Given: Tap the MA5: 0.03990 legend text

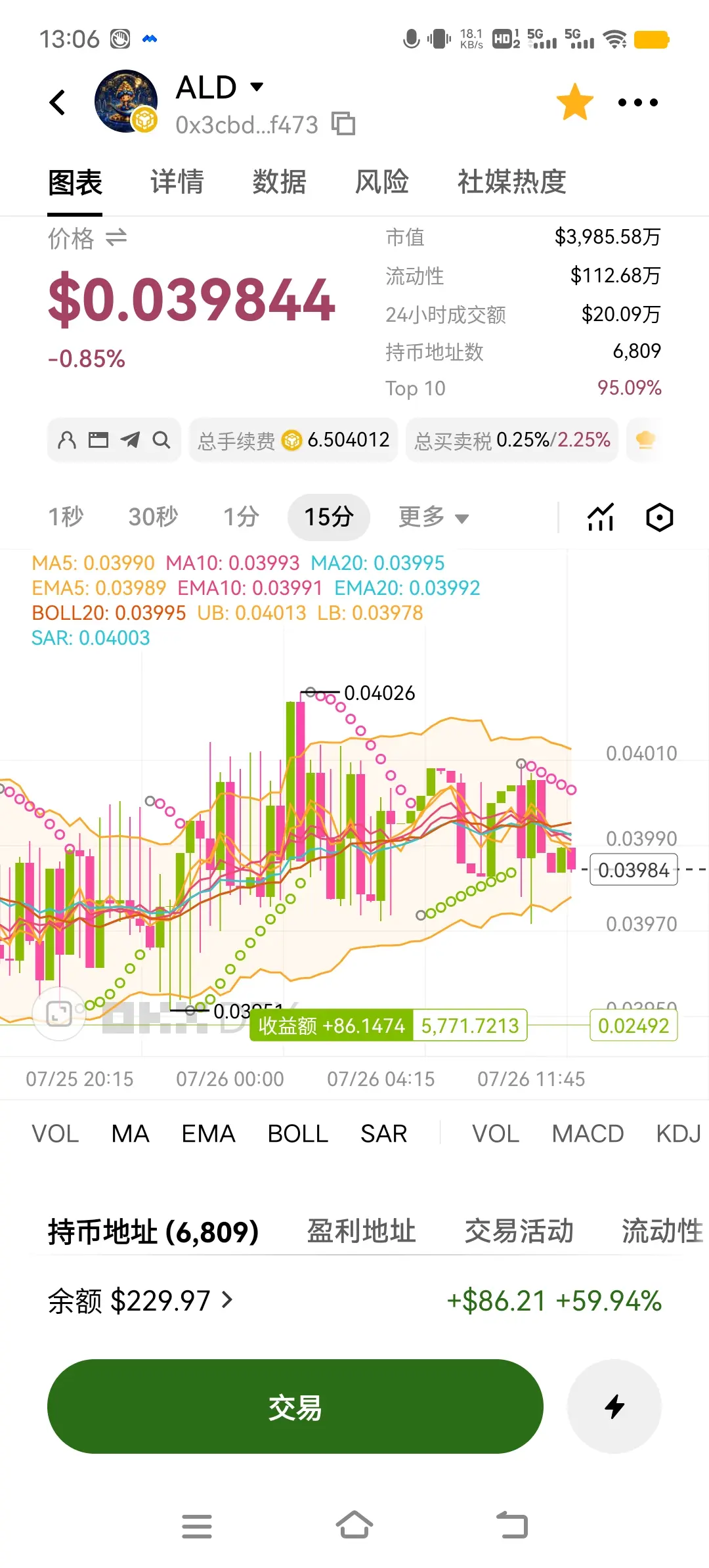Looking at the screenshot, I should [x=93, y=563].
